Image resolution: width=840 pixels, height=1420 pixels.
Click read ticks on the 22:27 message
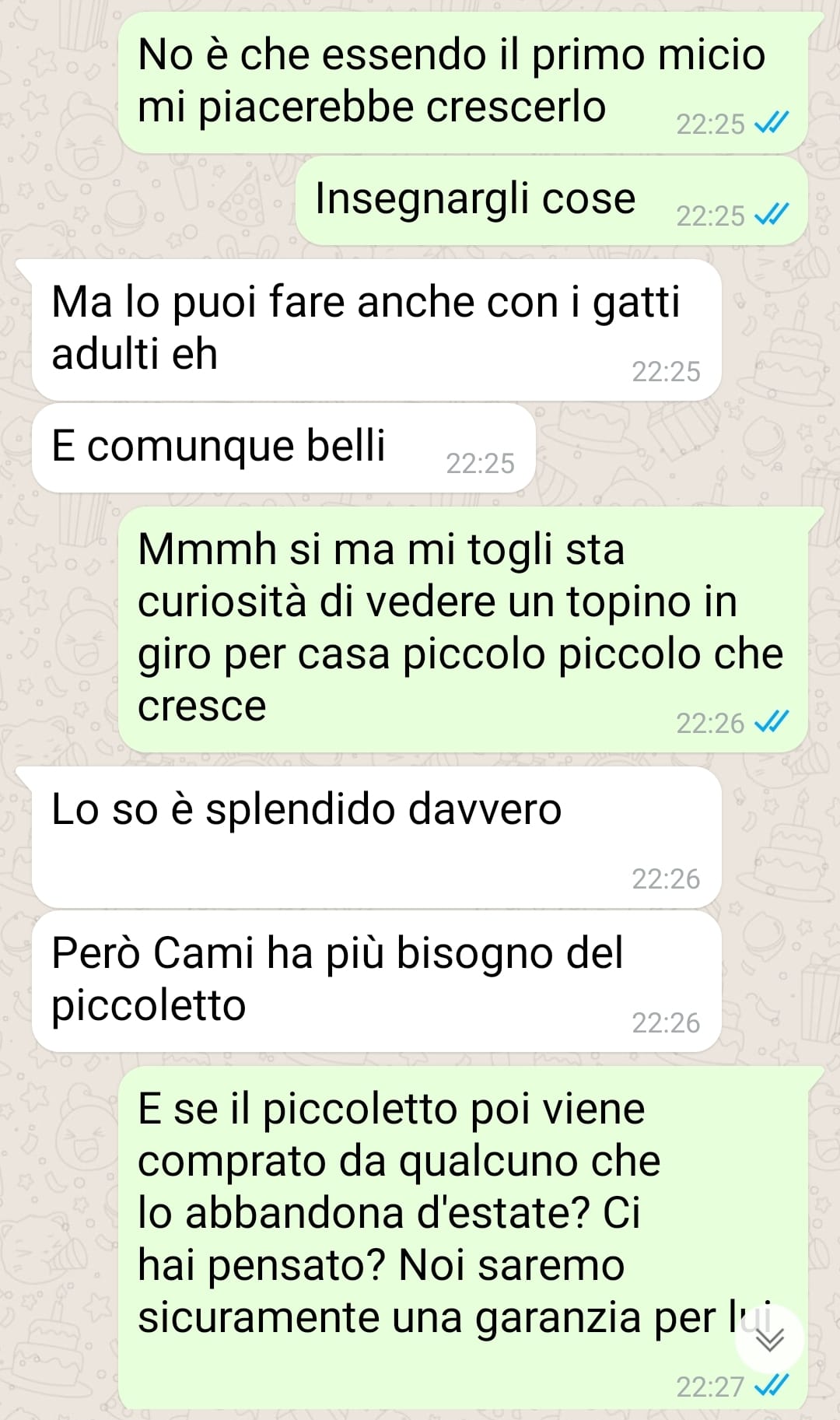772,1385
